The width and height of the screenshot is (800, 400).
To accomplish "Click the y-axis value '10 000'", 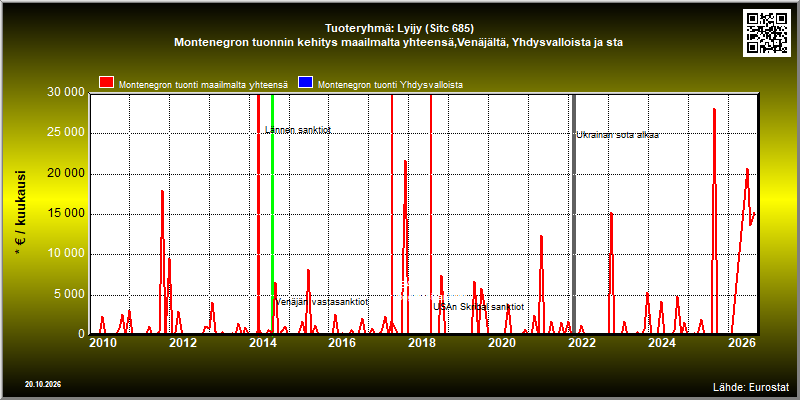I will coord(65,254).
